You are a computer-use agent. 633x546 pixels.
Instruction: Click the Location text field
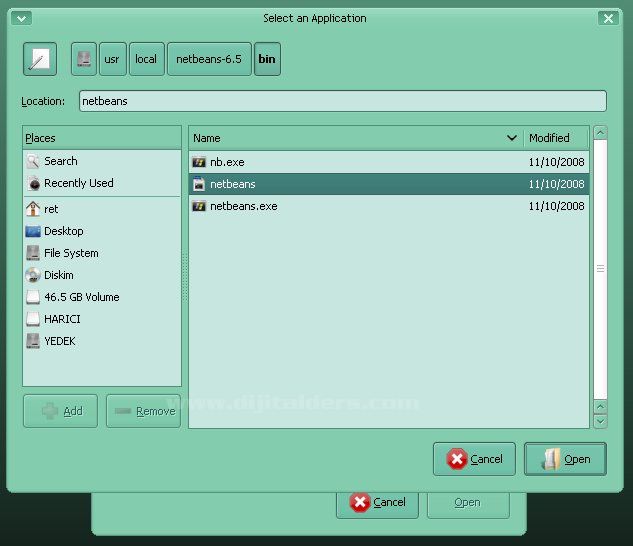pyautogui.click(x=343, y=101)
